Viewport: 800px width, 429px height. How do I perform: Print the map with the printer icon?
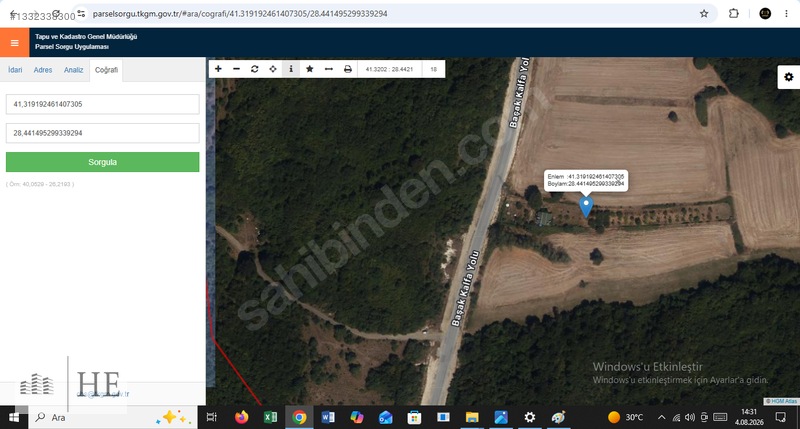[348, 69]
